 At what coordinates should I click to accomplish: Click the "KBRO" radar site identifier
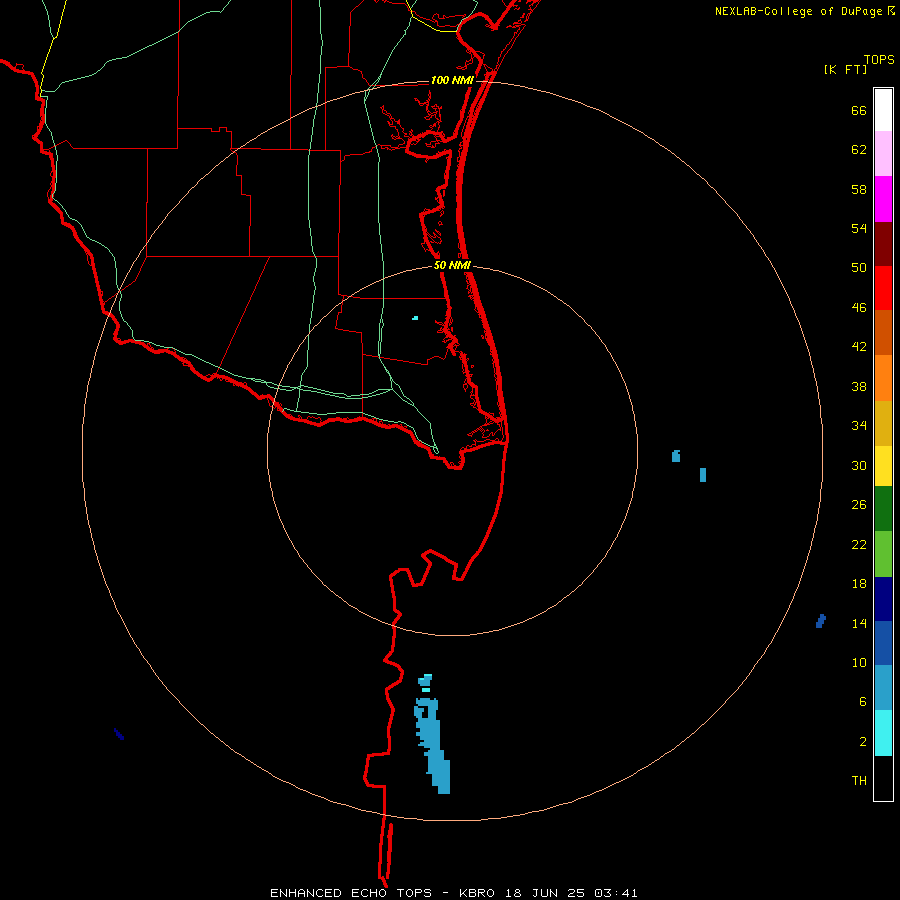479,893
